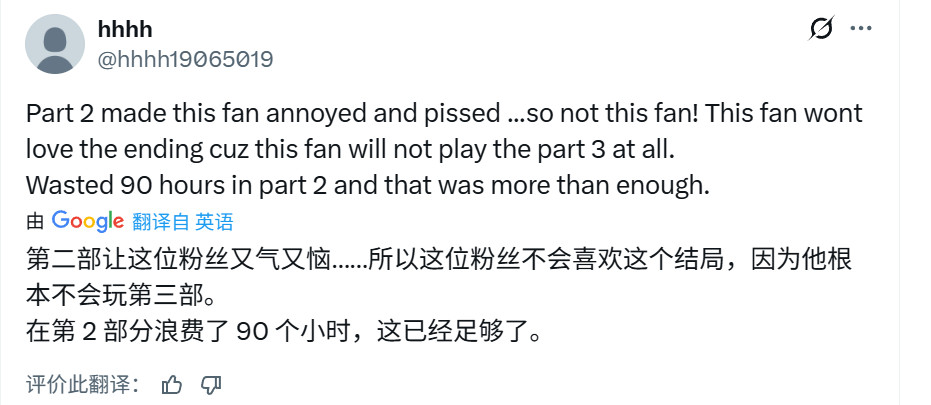Click the thumbs down translation rating

click(210, 383)
